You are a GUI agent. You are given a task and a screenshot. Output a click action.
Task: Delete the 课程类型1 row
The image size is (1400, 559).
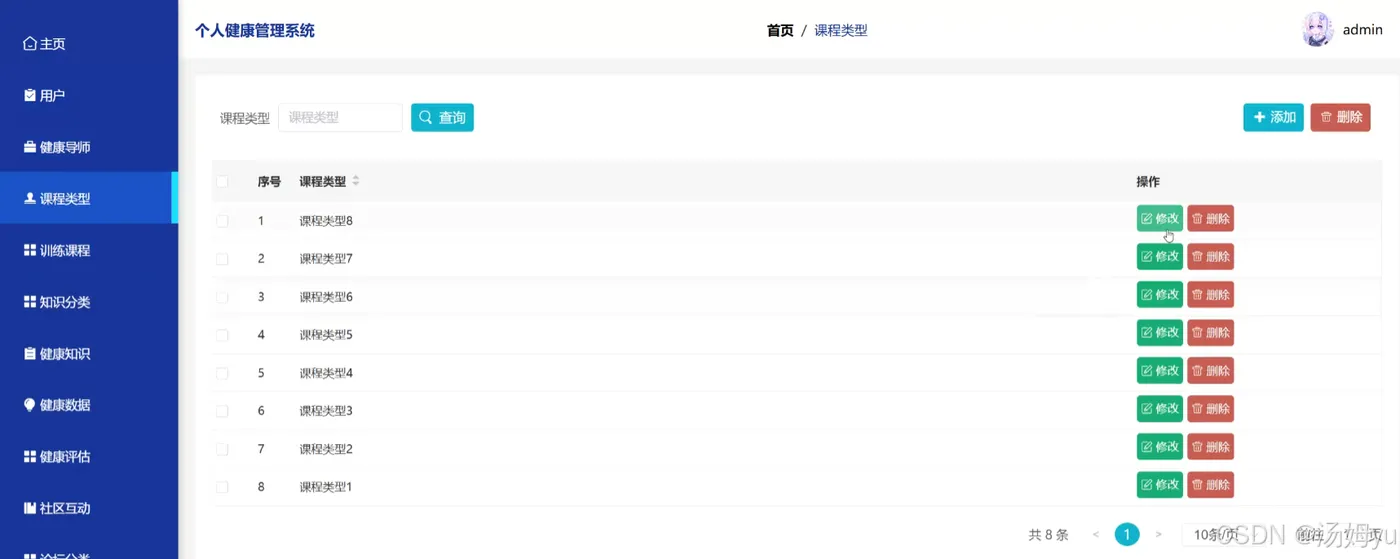coord(1211,484)
